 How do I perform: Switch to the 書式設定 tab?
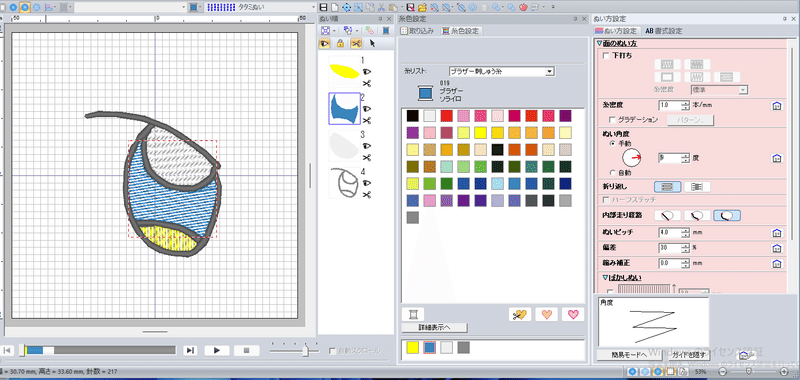click(663, 31)
